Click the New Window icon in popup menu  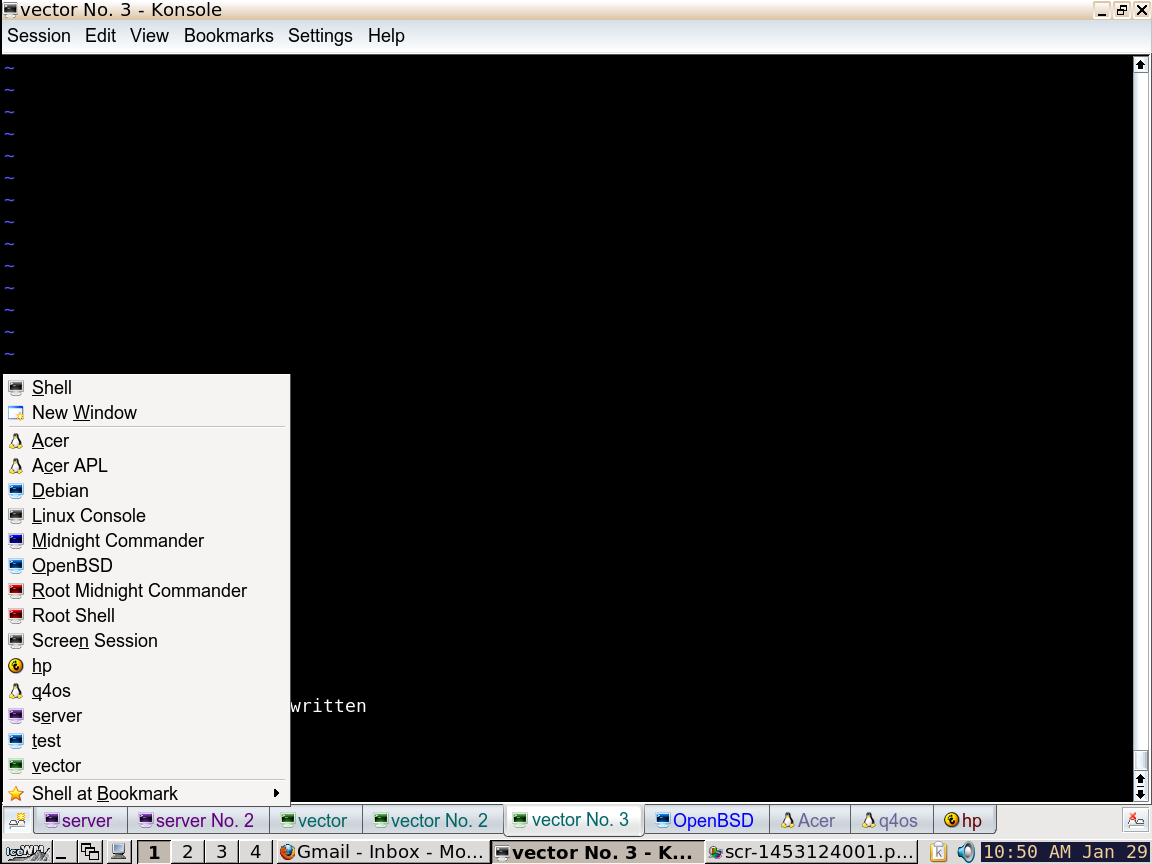coord(16,412)
